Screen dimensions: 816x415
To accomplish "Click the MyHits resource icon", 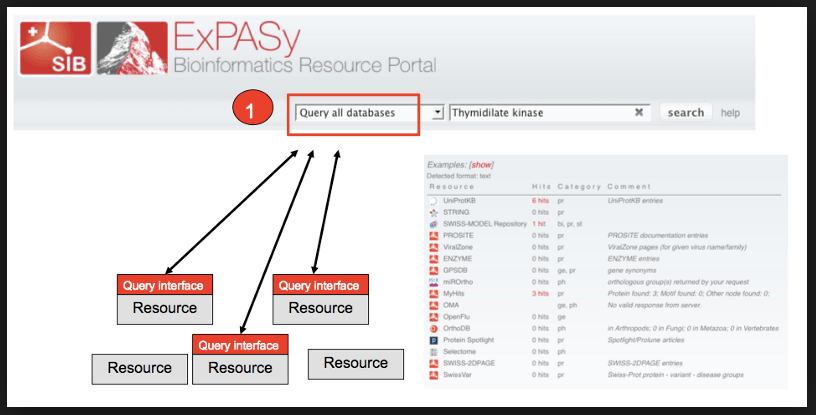I will point(434,294).
